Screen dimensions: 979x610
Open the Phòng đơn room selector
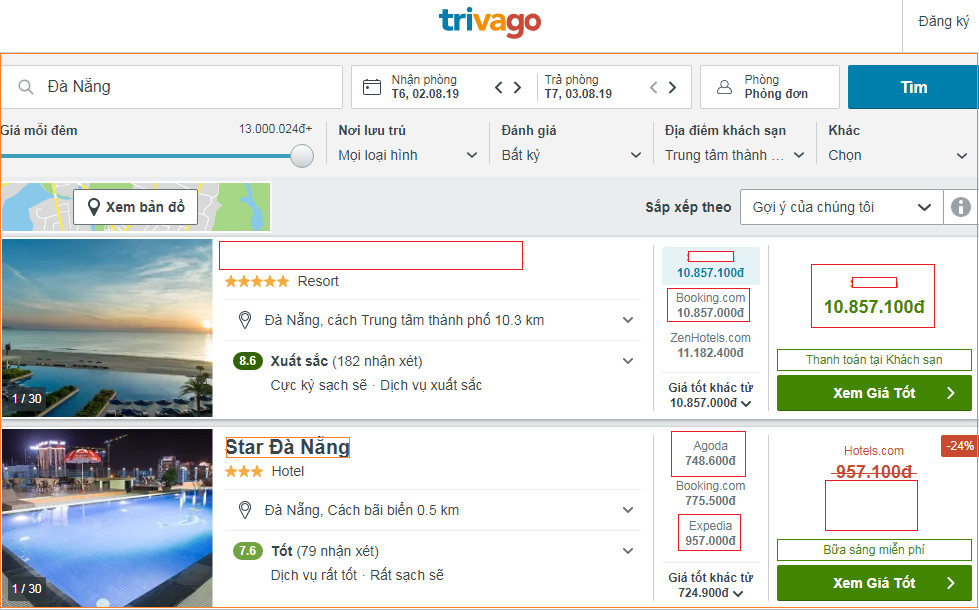[770, 87]
